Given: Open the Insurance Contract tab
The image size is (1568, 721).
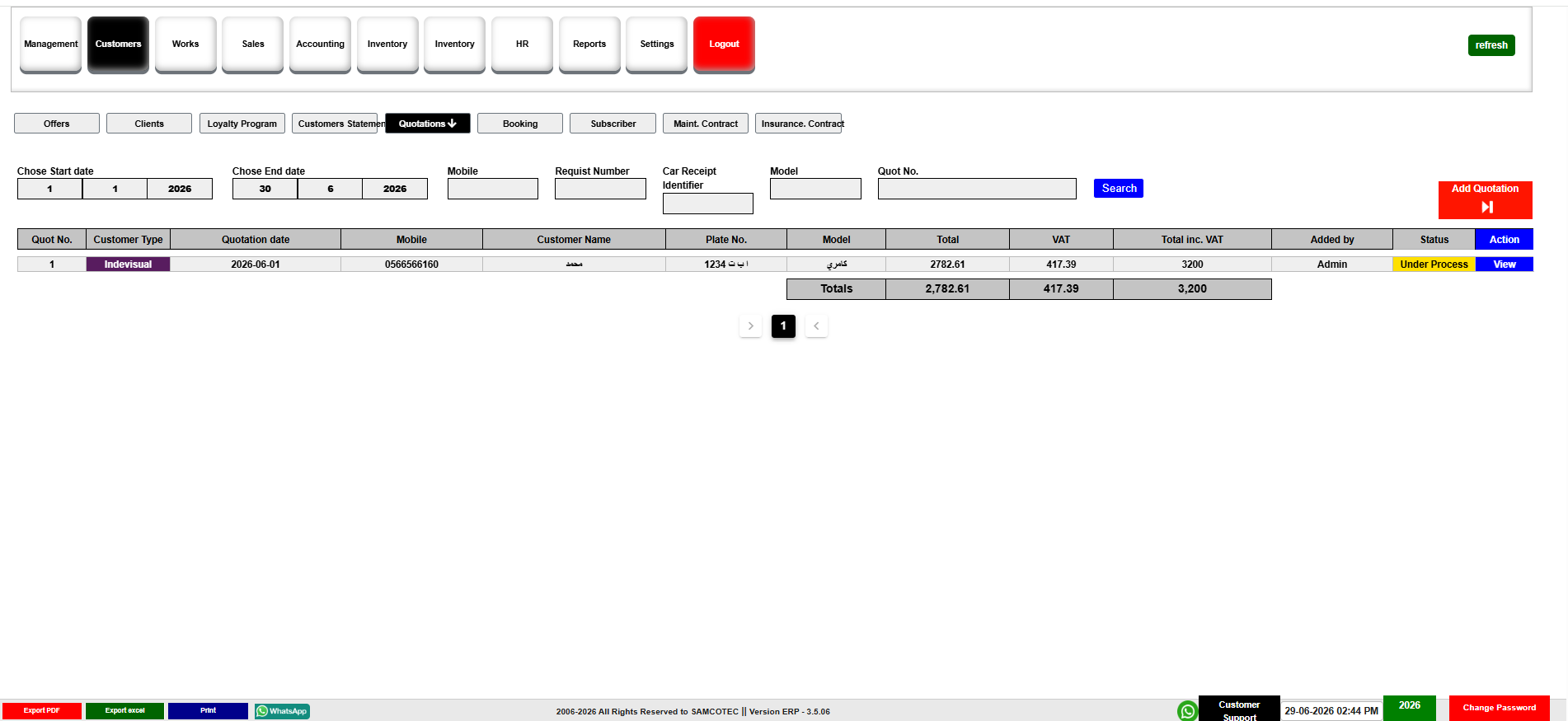Looking at the screenshot, I should (798, 124).
